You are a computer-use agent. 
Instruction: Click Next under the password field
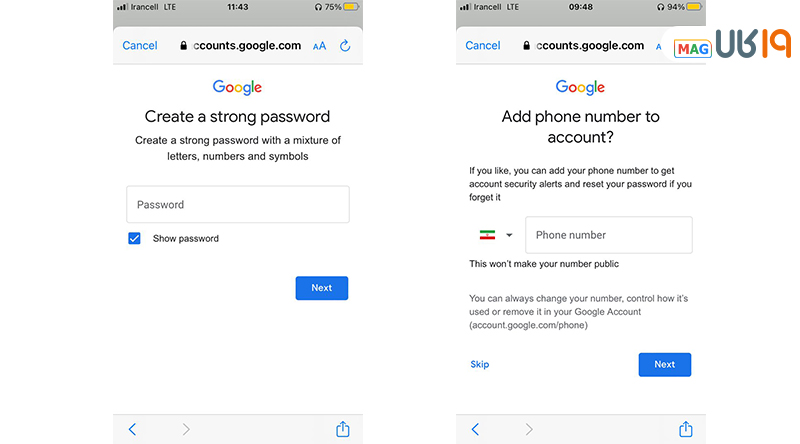pos(321,288)
